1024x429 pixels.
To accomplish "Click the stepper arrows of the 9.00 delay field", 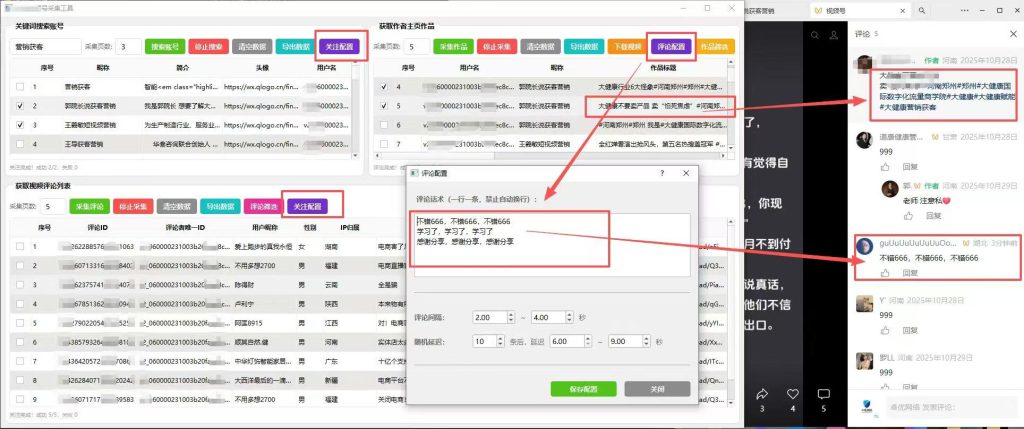I will 647,341.
